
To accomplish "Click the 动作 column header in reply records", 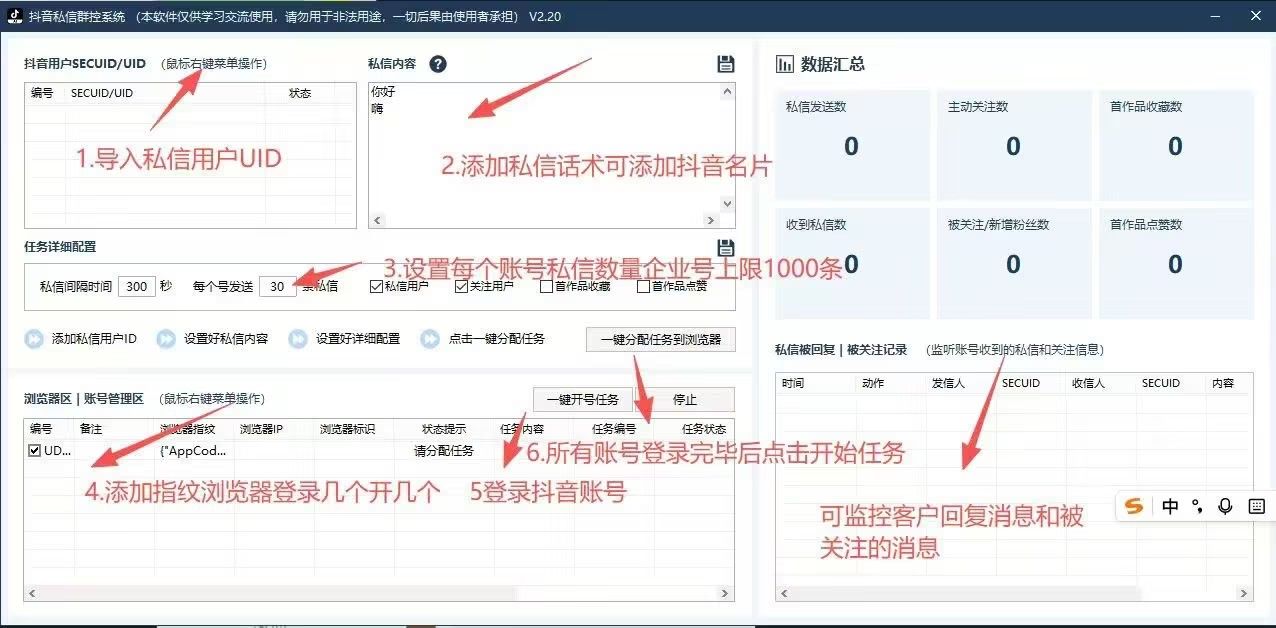I will (x=872, y=383).
